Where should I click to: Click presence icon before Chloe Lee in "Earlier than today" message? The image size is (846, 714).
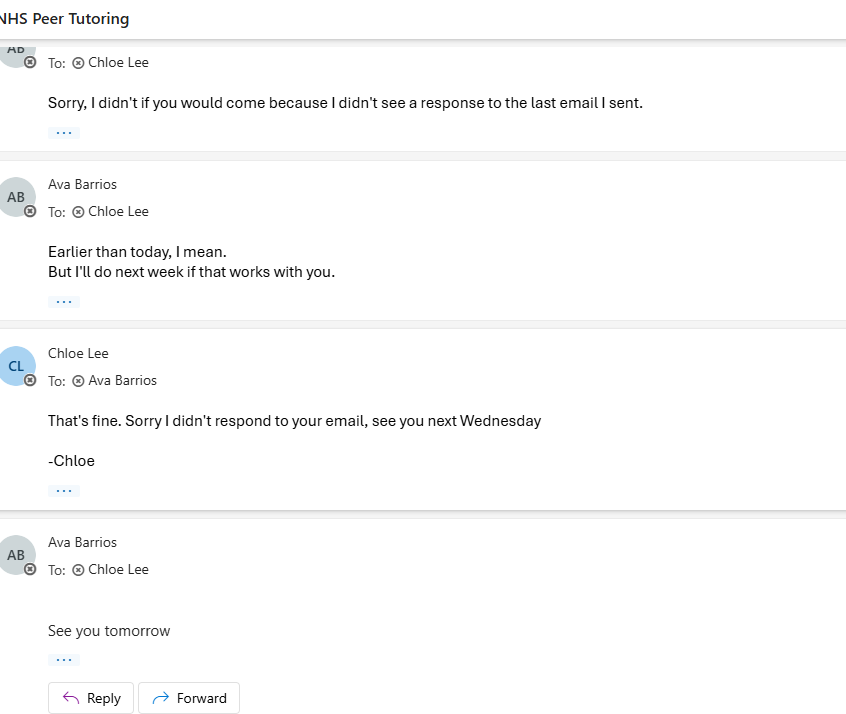click(x=78, y=212)
